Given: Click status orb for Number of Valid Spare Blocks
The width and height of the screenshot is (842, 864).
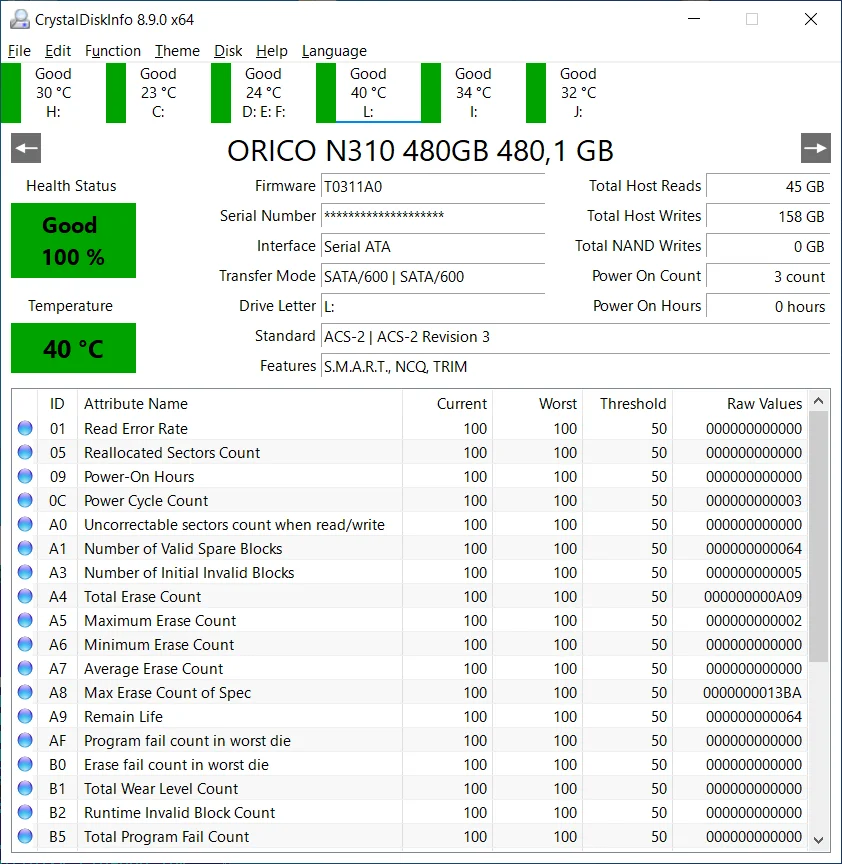Looking at the screenshot, I should click(x=25, y=548).
